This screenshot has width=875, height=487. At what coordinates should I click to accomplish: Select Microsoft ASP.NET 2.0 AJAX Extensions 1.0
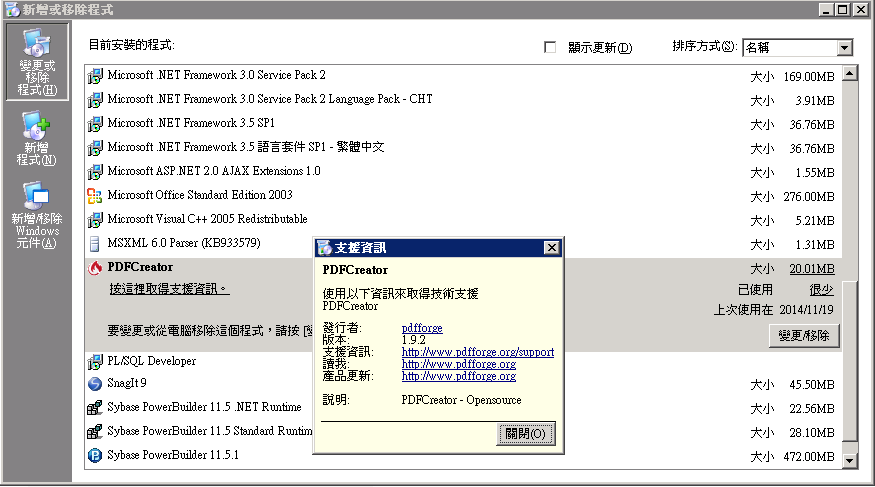(x=214, y=171)
